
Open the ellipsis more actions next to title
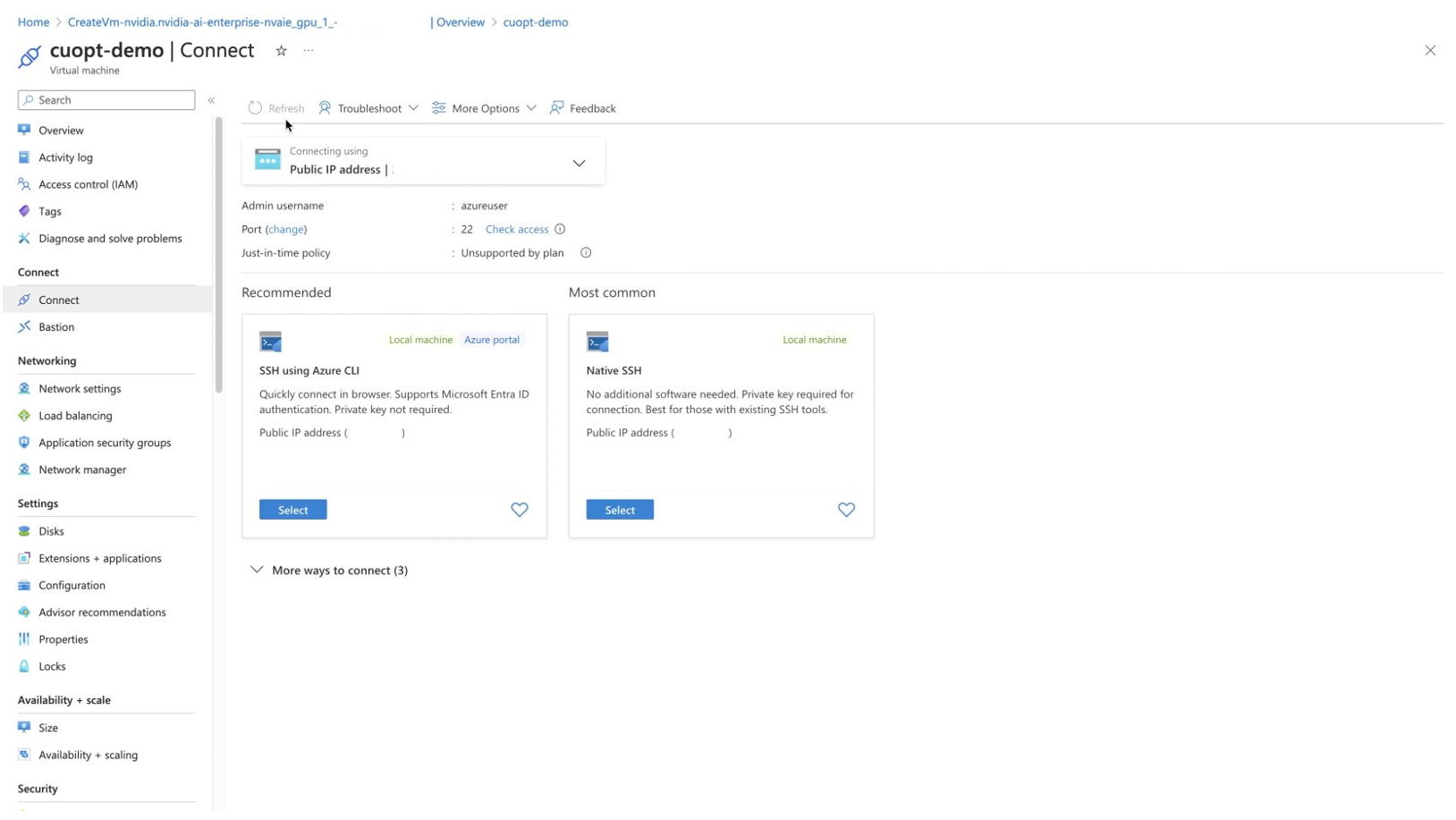309,51
